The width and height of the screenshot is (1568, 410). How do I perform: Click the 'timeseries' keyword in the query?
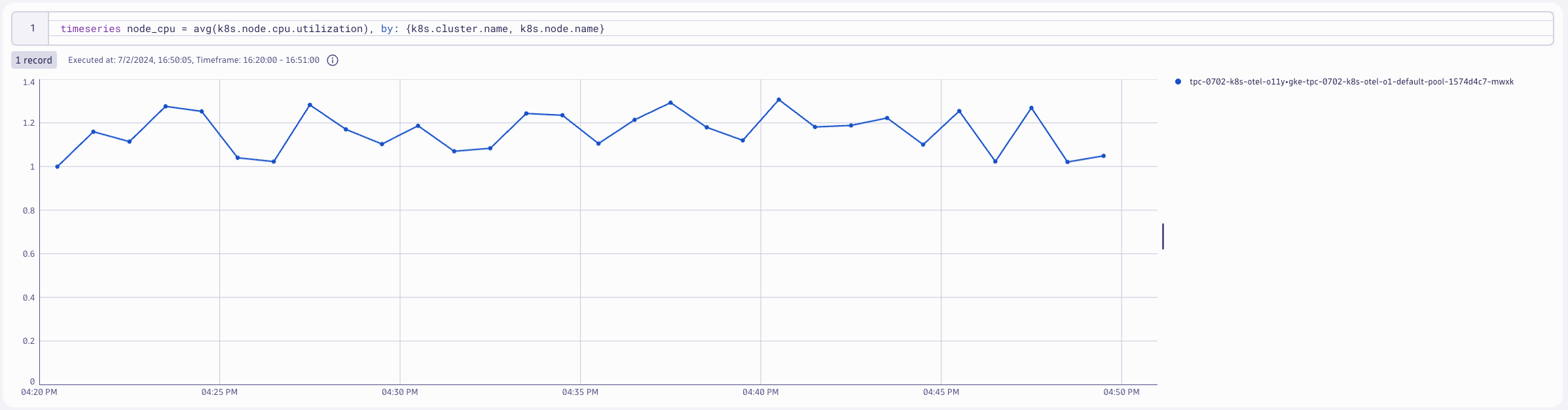[x=90, y=29]
